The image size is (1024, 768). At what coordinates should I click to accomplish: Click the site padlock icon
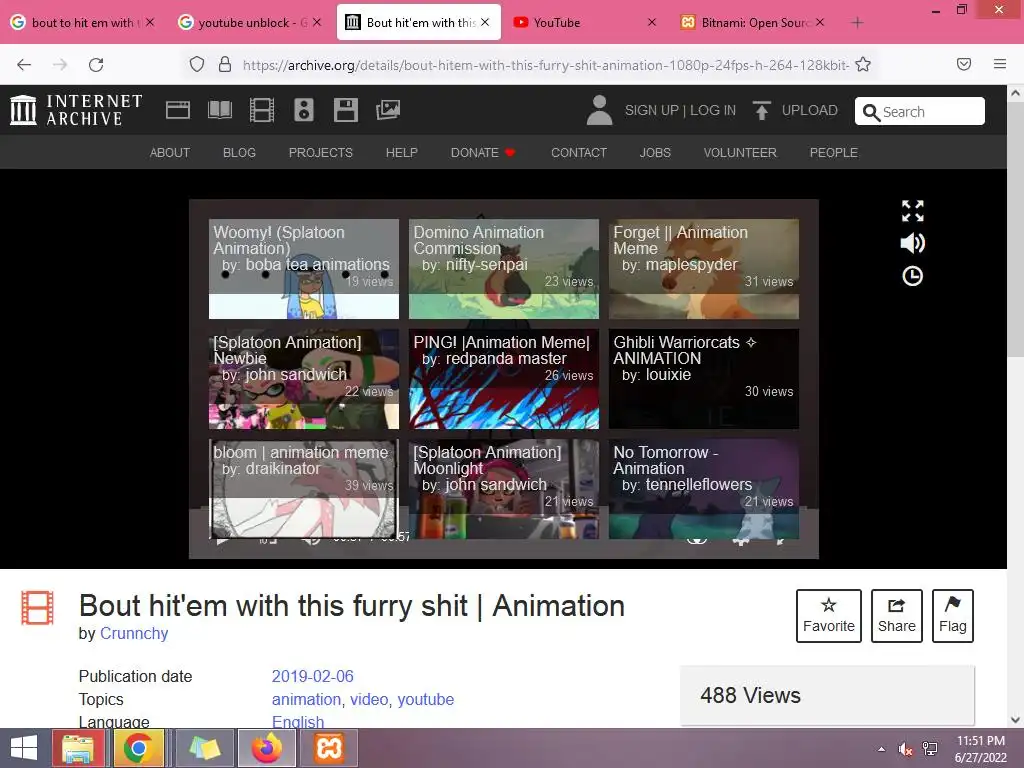pos(225,64)
